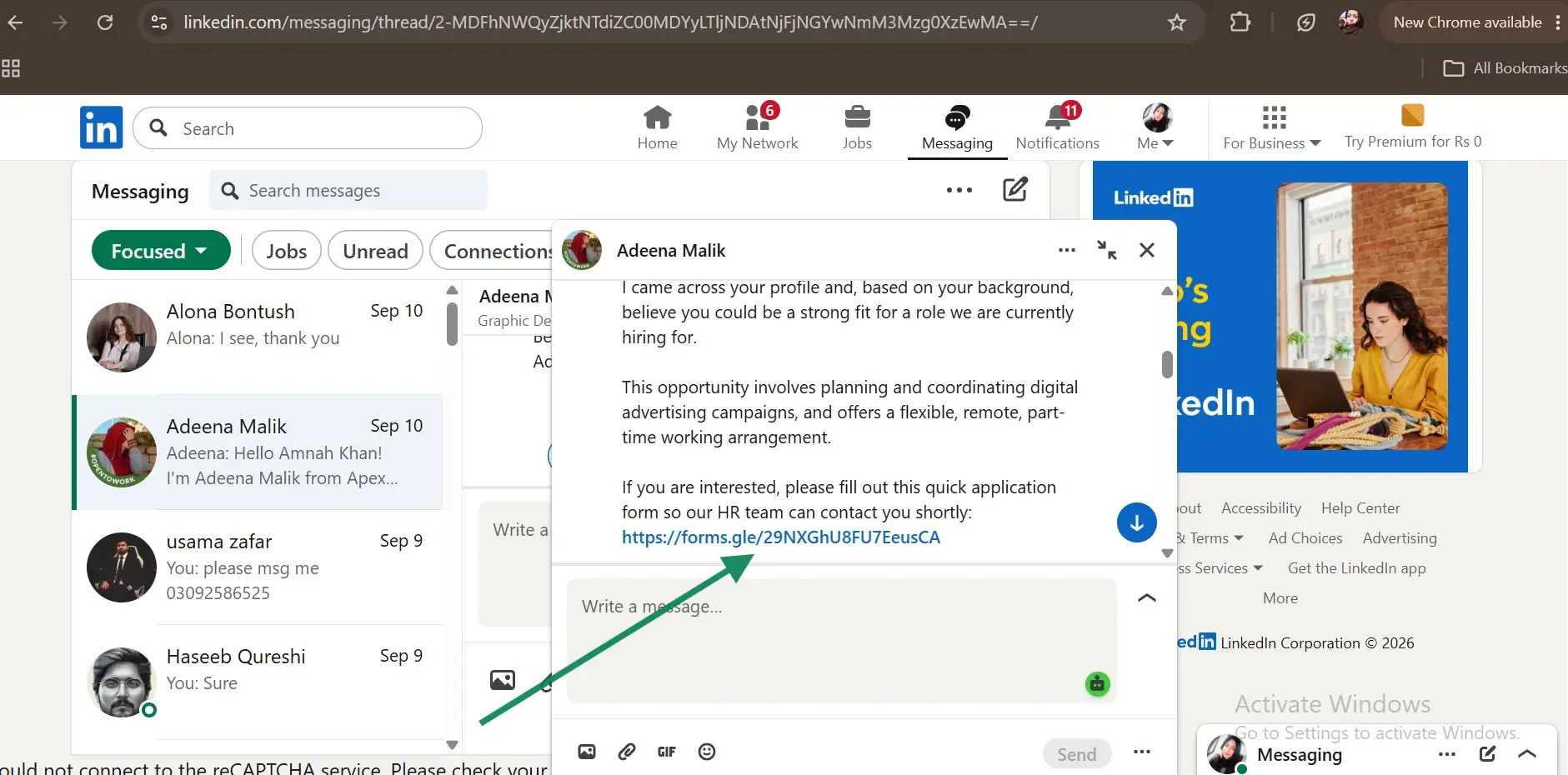The width and height of the screenshot is (1568, 775).
Task: Bookmark this page with star icon
Action: point(1177,22)
